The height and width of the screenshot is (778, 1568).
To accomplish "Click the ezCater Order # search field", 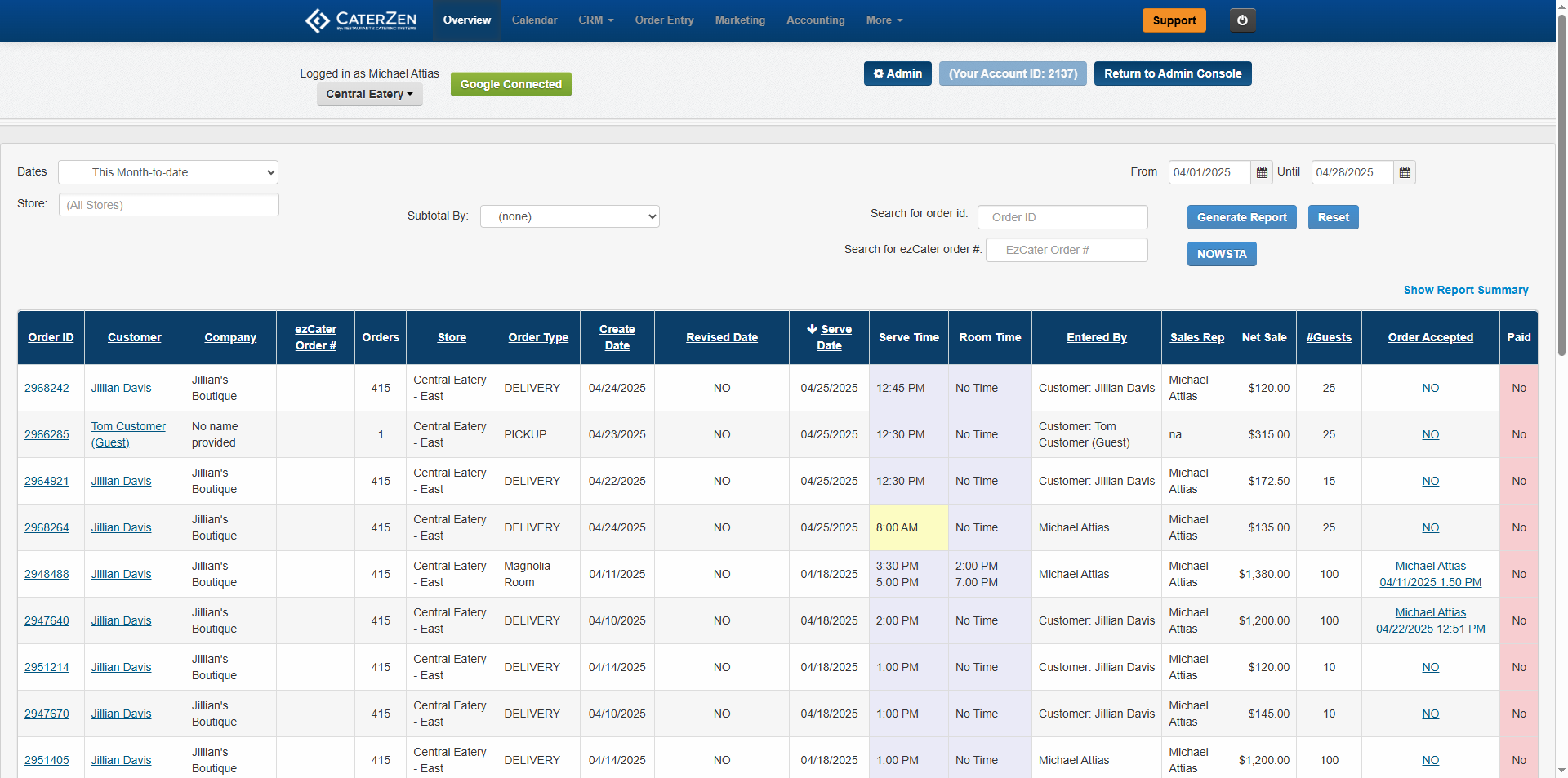I will 1066,250.
